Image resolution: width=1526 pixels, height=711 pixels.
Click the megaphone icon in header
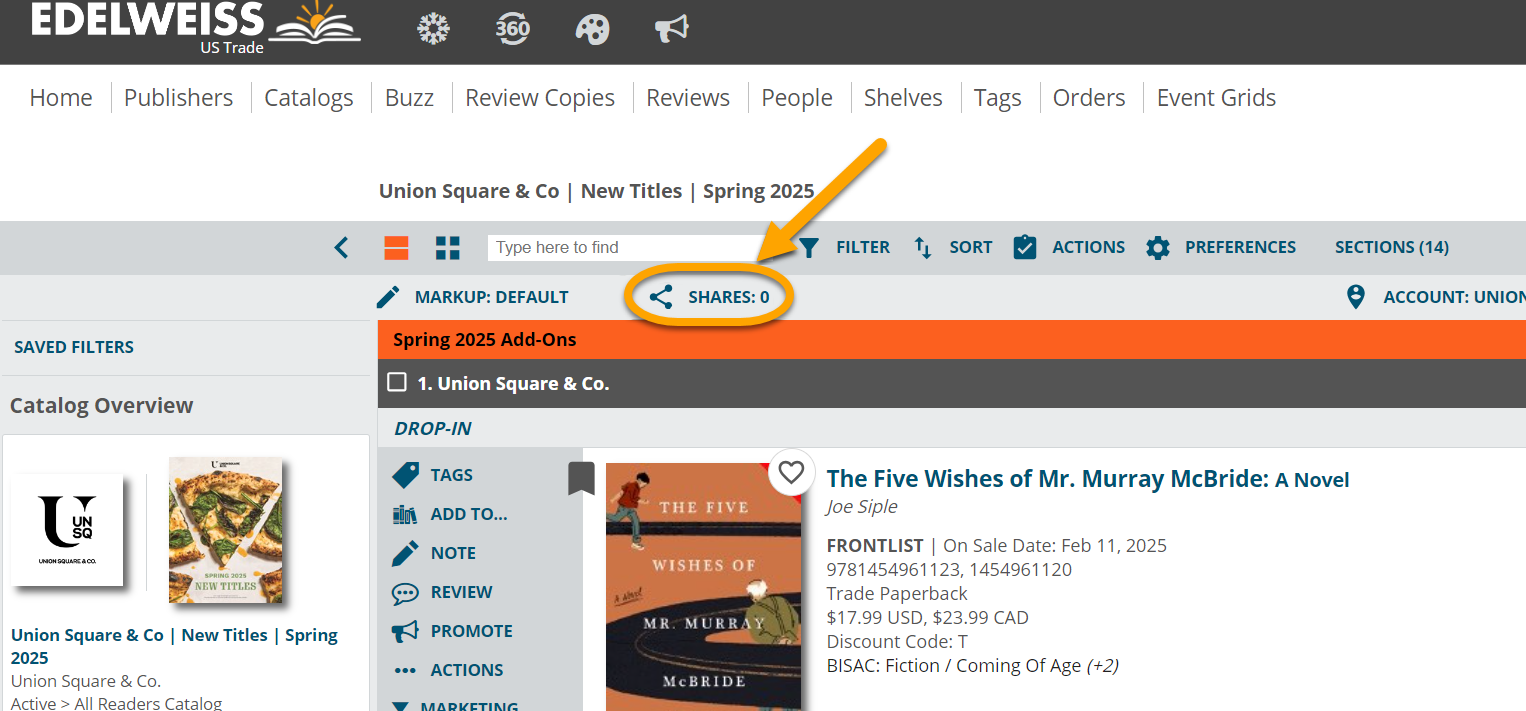pos(672,30)
